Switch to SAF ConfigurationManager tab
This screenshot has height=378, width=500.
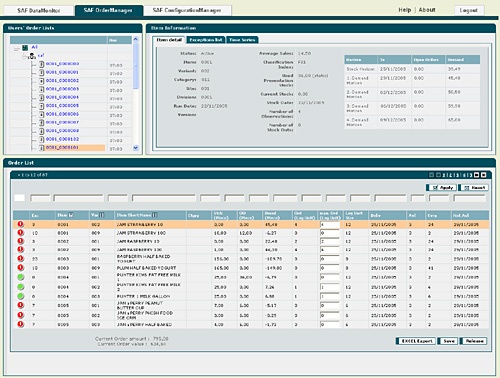(187, 10)
